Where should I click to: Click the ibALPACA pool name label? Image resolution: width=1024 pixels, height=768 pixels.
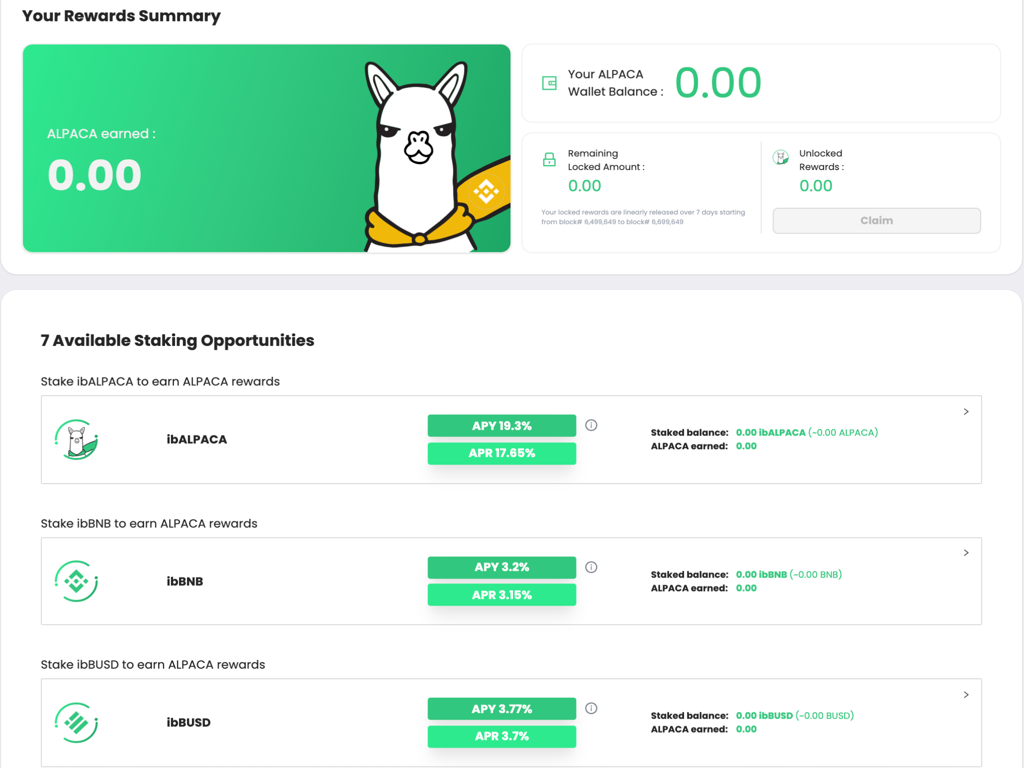click(x=197, y=440)
